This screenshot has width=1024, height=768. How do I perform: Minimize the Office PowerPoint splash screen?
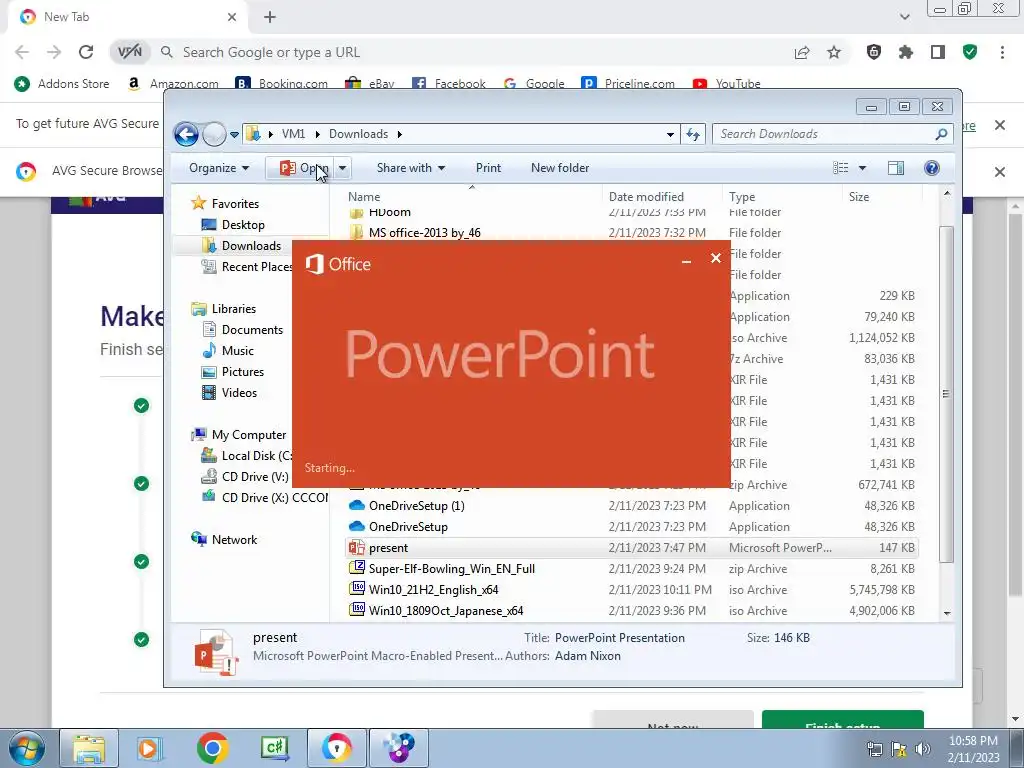tap(686, 262)
